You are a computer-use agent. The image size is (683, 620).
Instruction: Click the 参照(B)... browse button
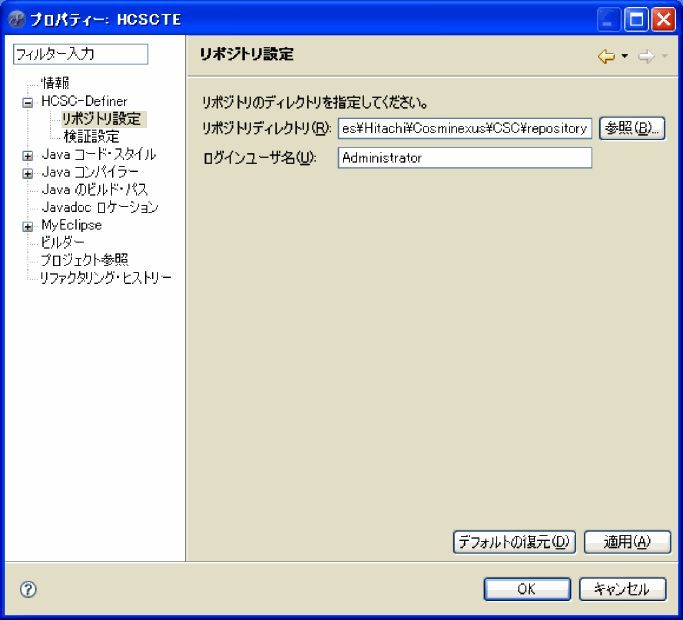click(632, 129)
